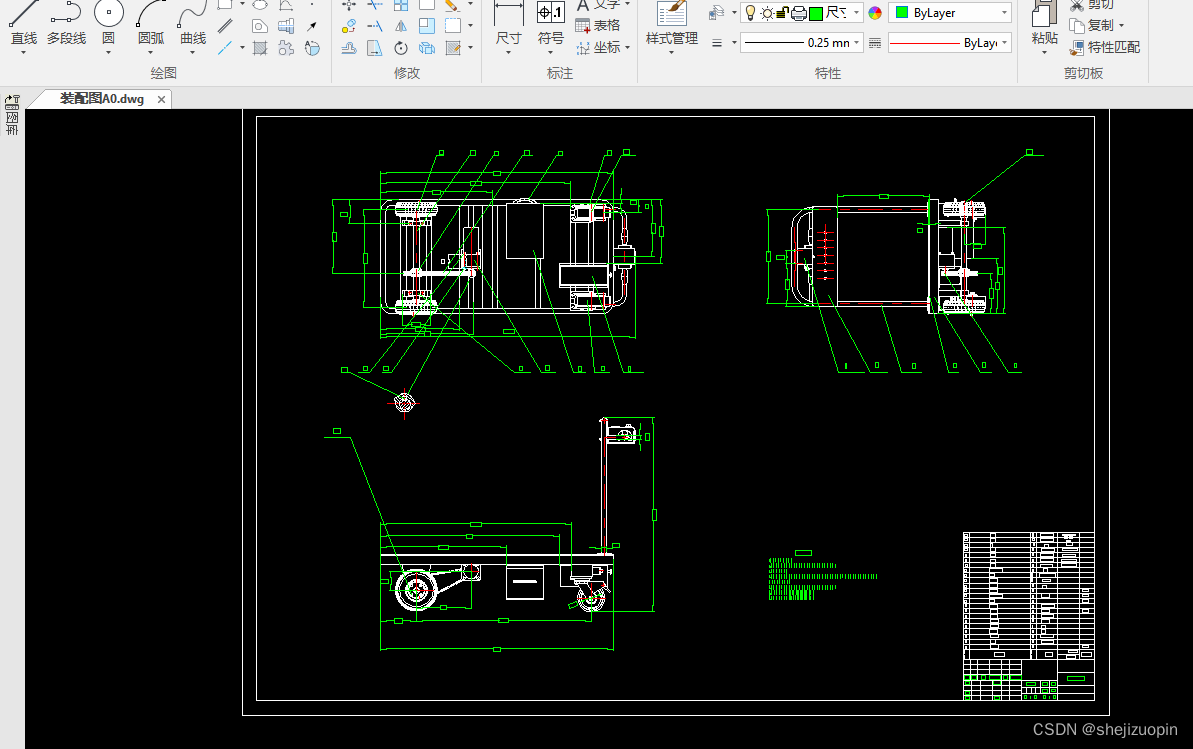Select the mirror tool in 修改
This screenshot has width=1193, height=749.
coord(401,26)
